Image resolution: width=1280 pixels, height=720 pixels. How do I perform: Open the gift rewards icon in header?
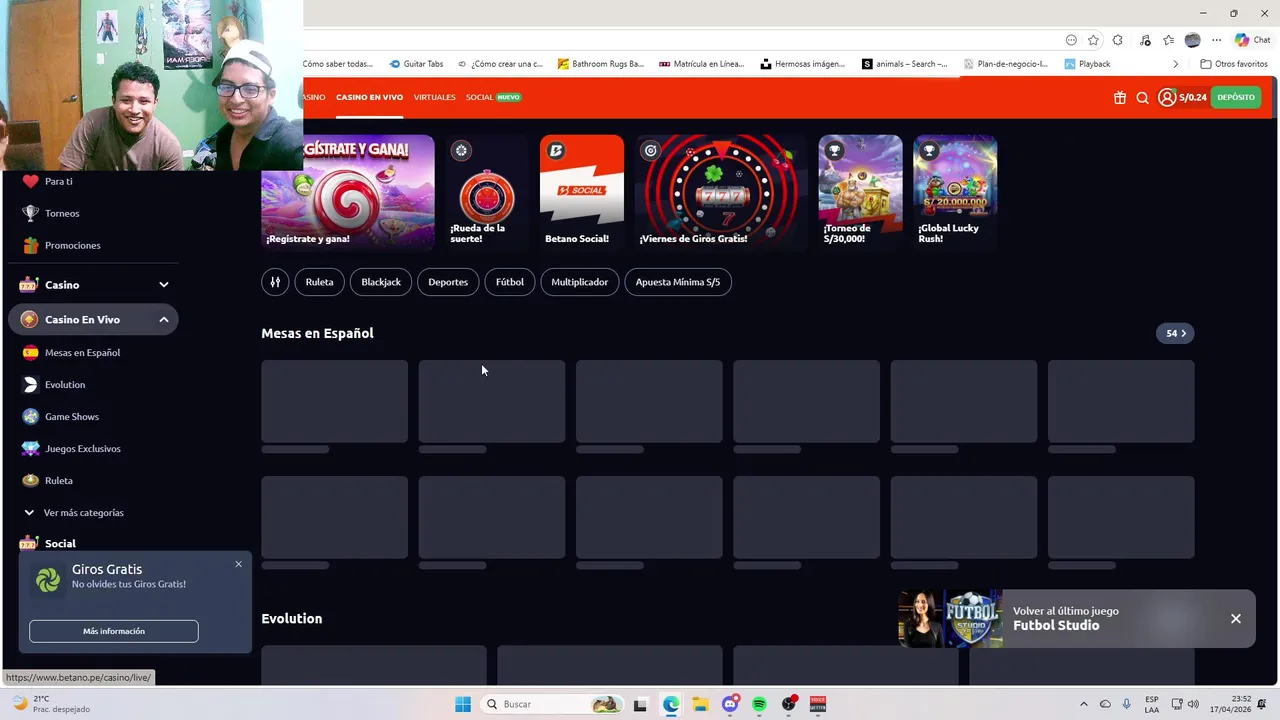coord(1120,97)
